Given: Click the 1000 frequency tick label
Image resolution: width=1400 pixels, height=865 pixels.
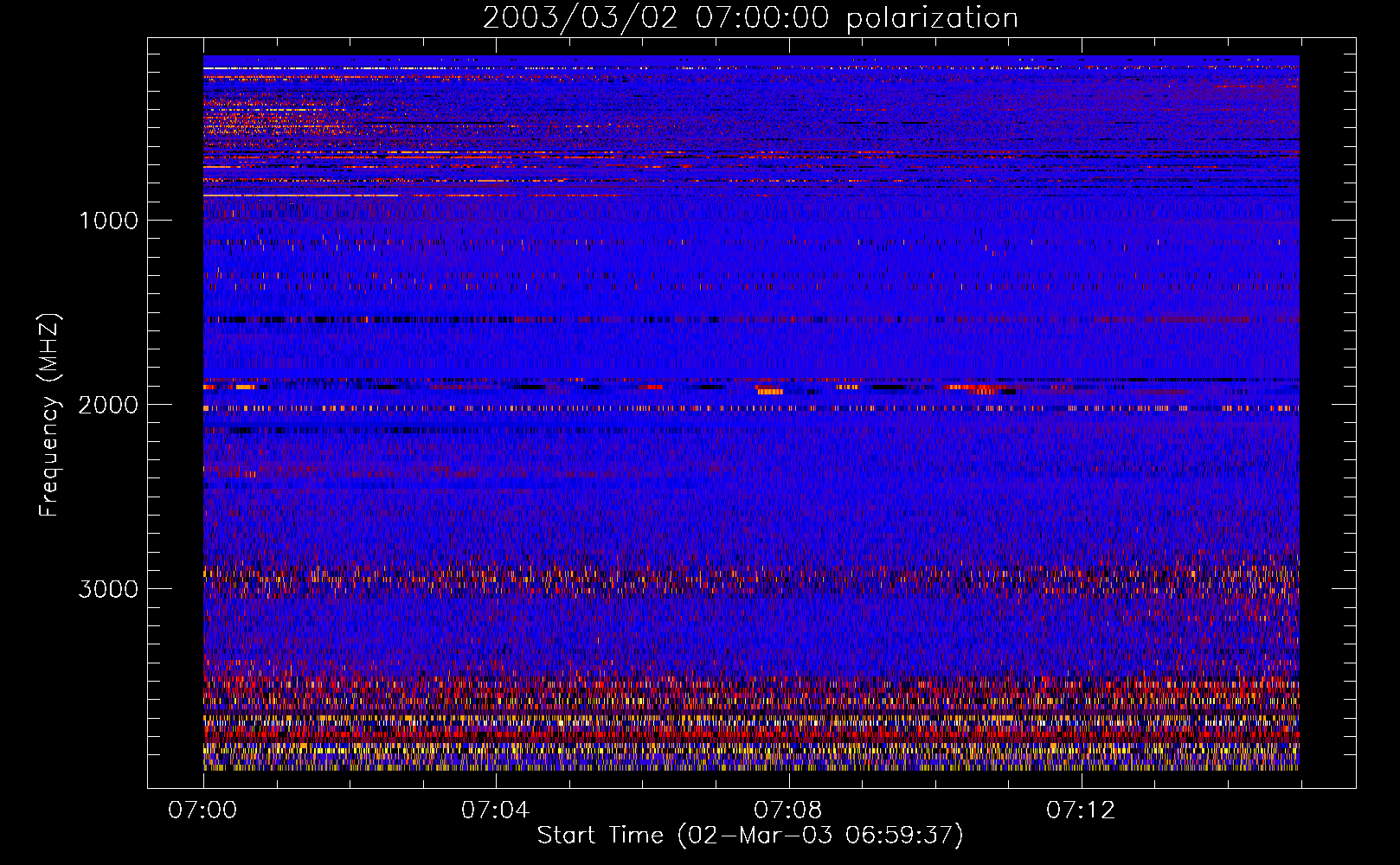Looking at the screenshot, I should coord(108,221).
